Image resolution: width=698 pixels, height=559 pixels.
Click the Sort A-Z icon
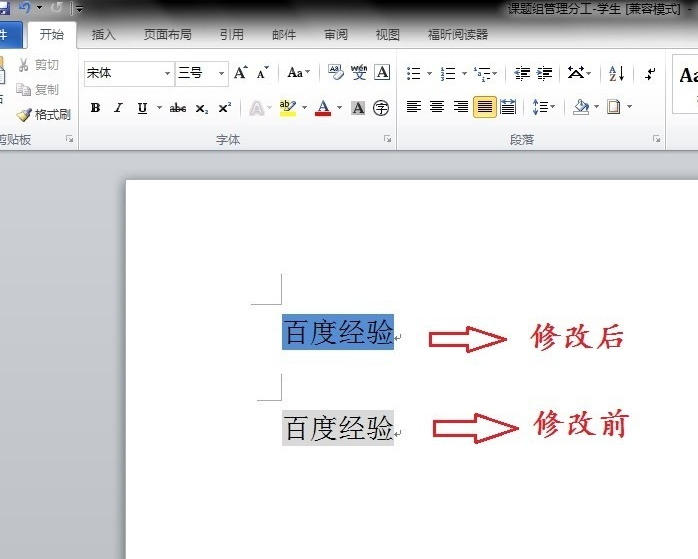pyautogui.click(x=617, y=73)
